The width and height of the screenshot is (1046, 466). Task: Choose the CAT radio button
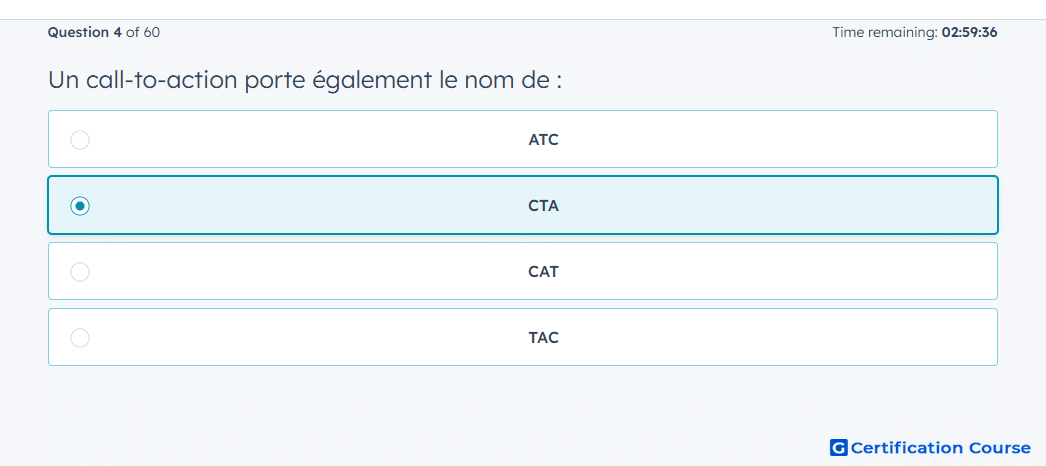(80, 272)
